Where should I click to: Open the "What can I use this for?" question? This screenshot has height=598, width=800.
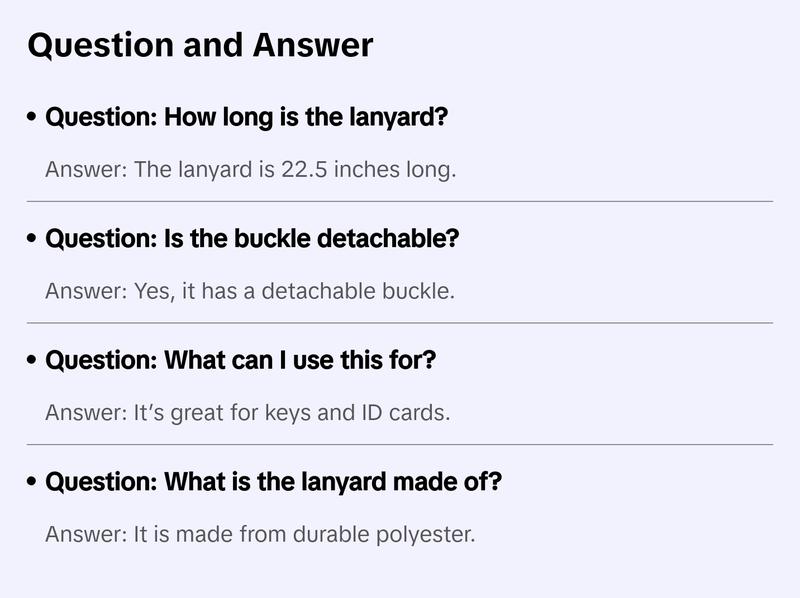pyautogui.click(x=240, y=360)
